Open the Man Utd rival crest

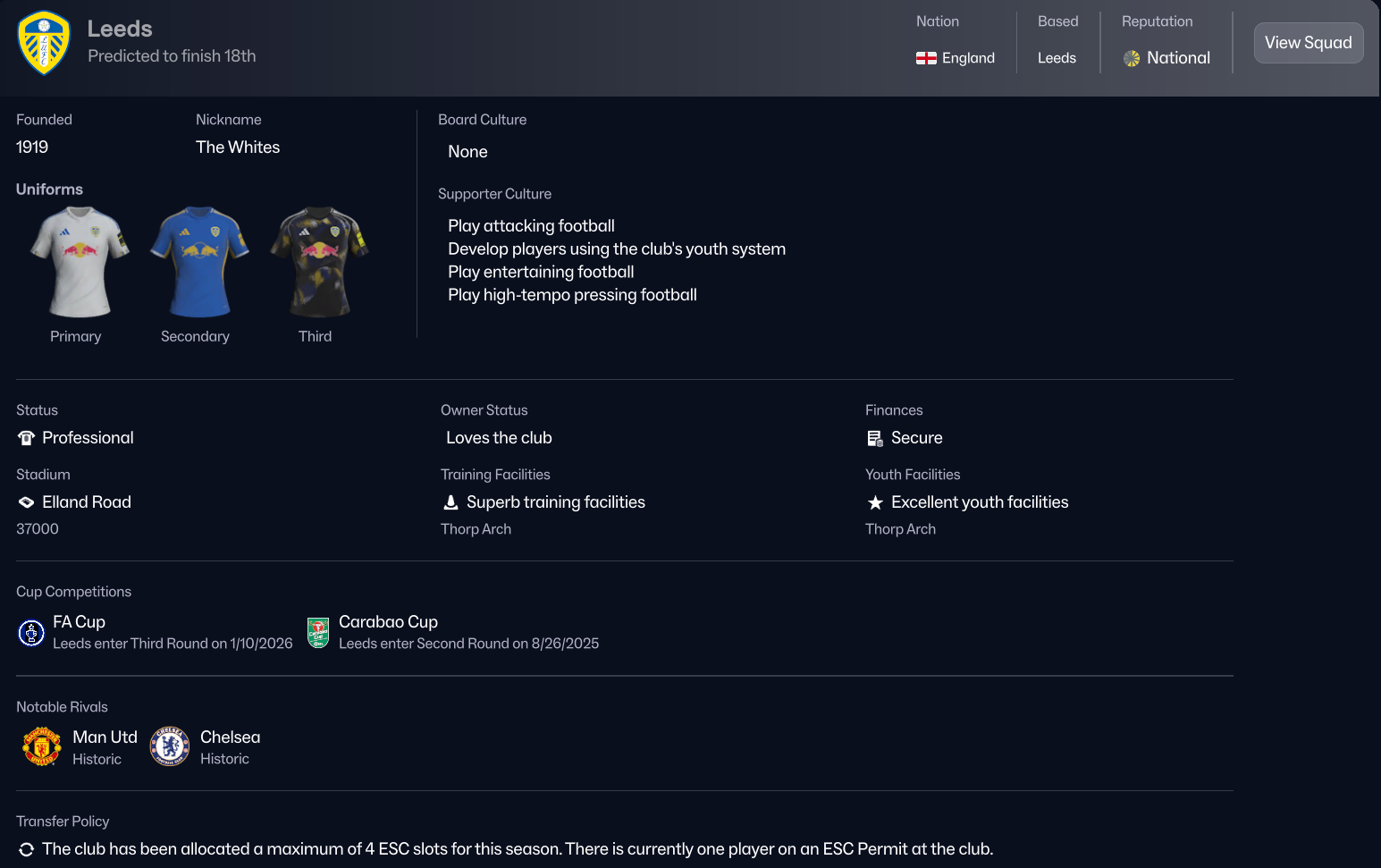(x=41, y=747)
